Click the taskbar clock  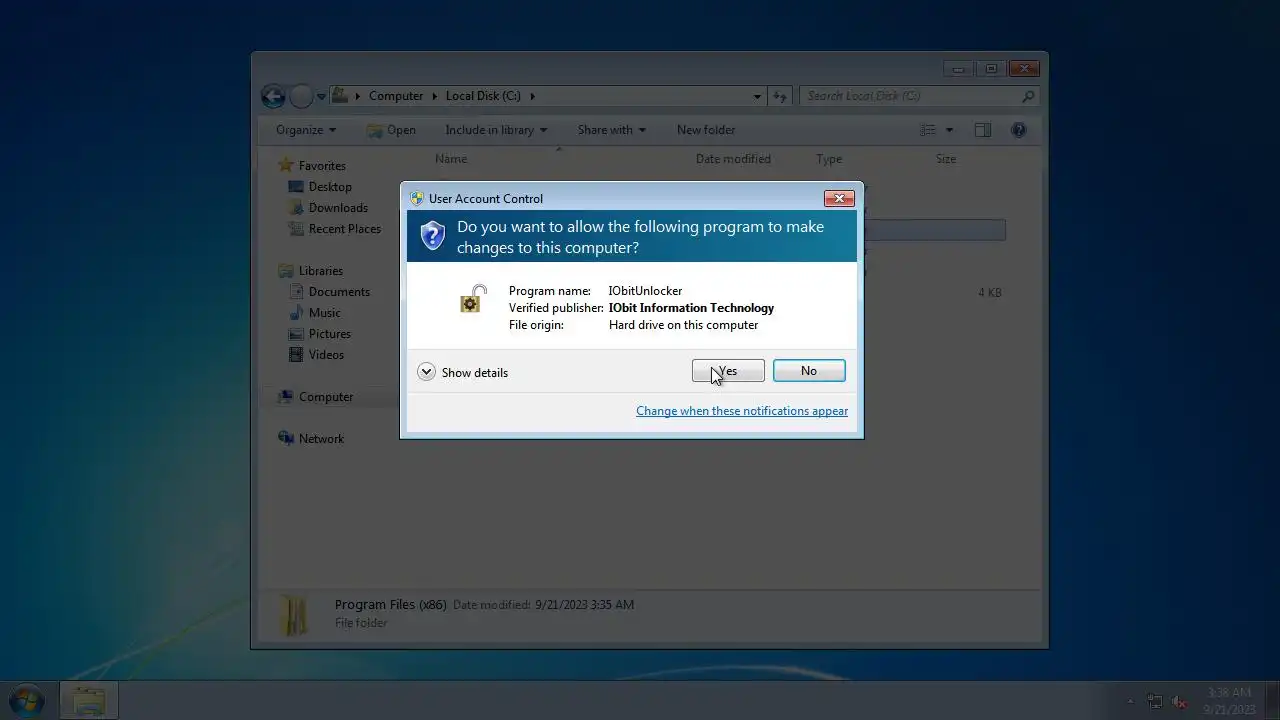[1229, 701]
